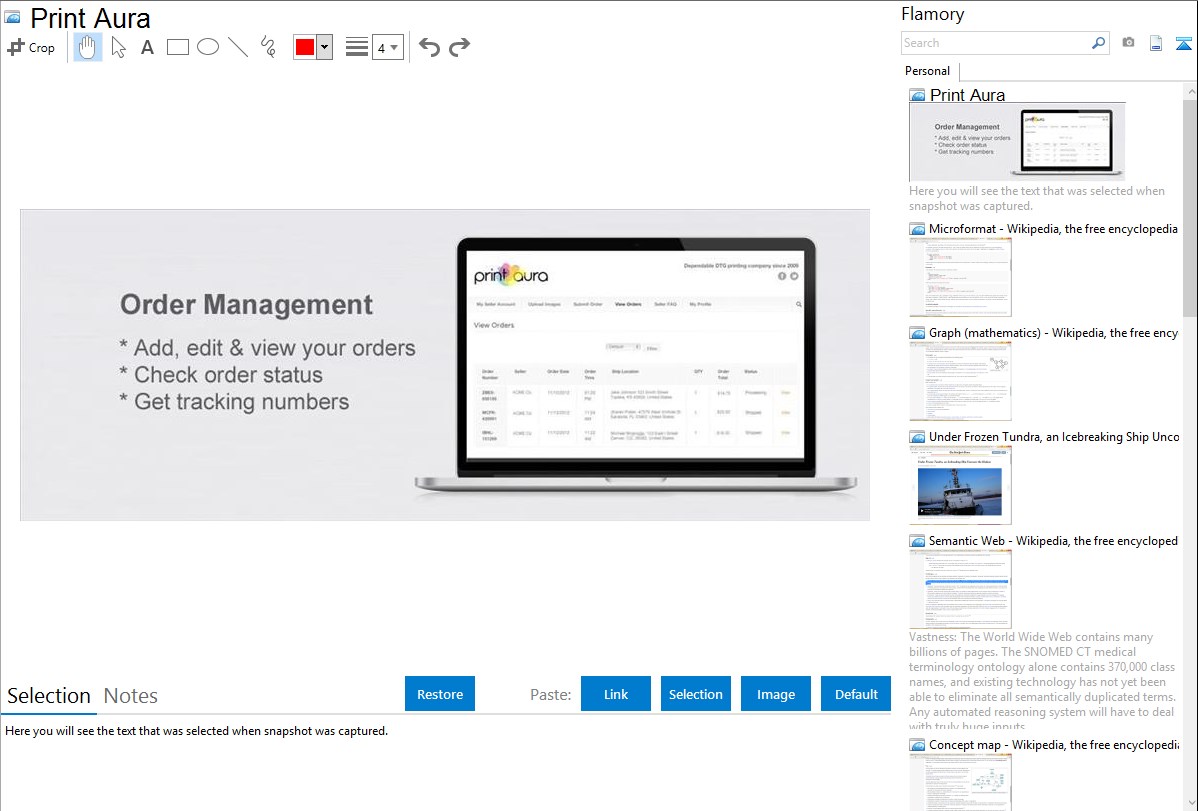This screenshot has width=1198, height=811.
Task: Click the Paste Selection button
Action: coord(695,694)
